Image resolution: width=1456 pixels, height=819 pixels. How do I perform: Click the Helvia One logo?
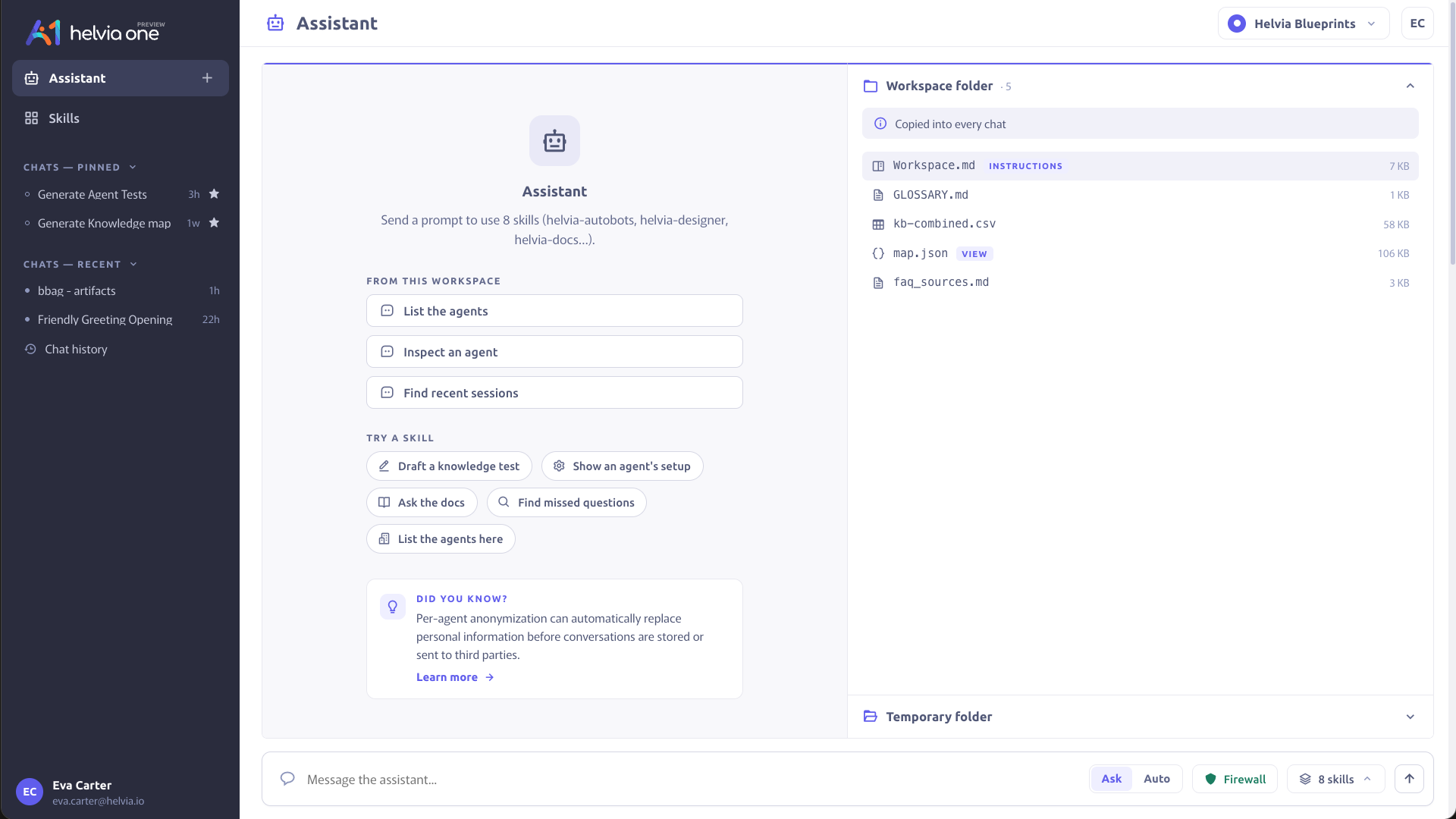coord(95,32)
